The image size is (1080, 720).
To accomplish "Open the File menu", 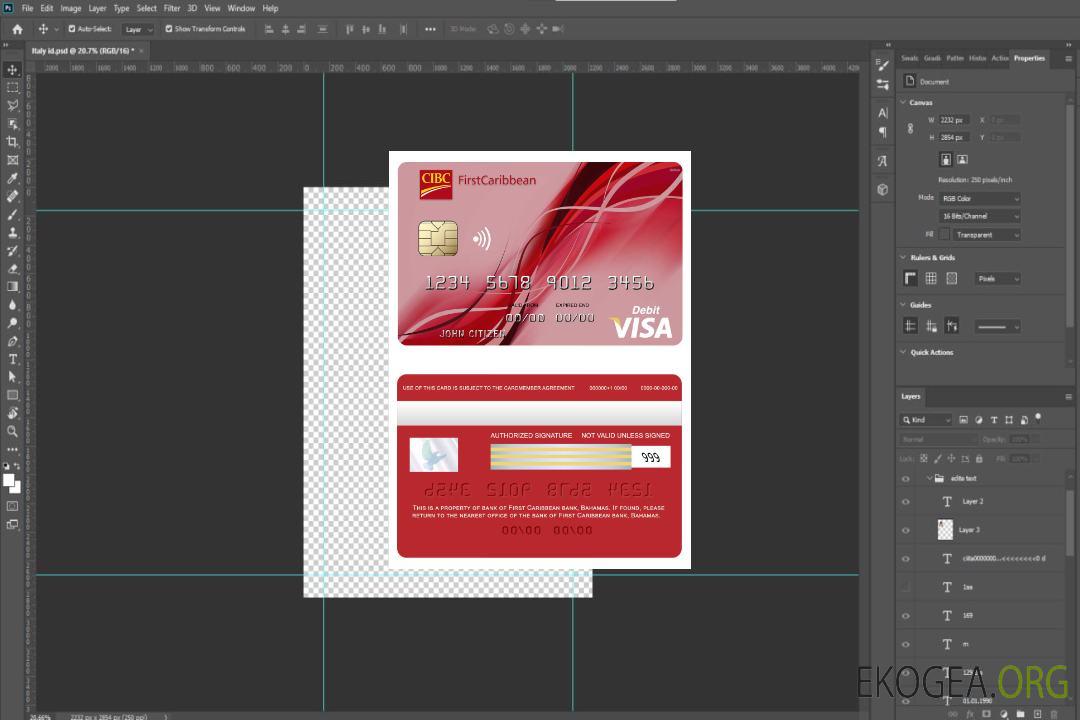I will (x=28, y=8).
